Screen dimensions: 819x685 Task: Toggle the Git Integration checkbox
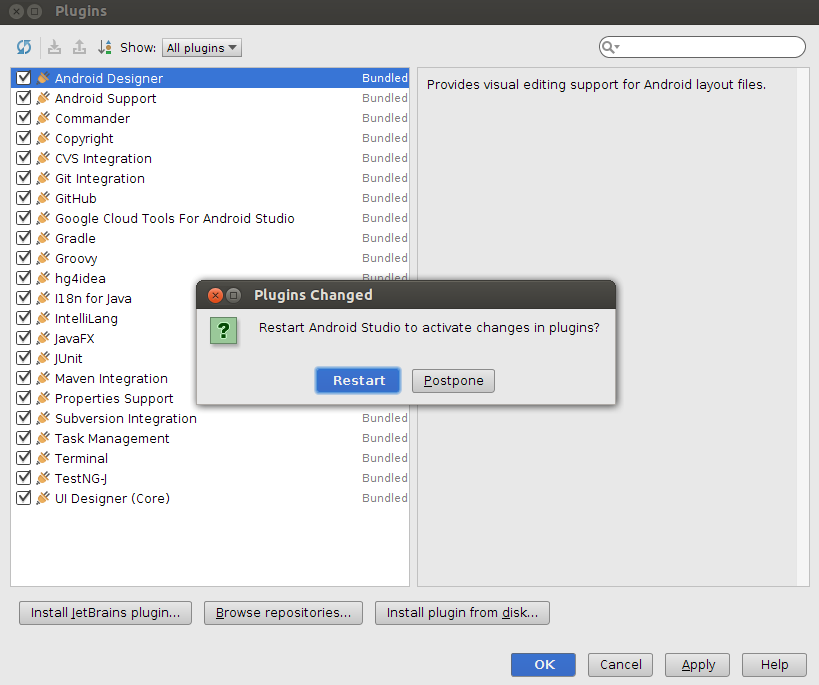(24, 178)
